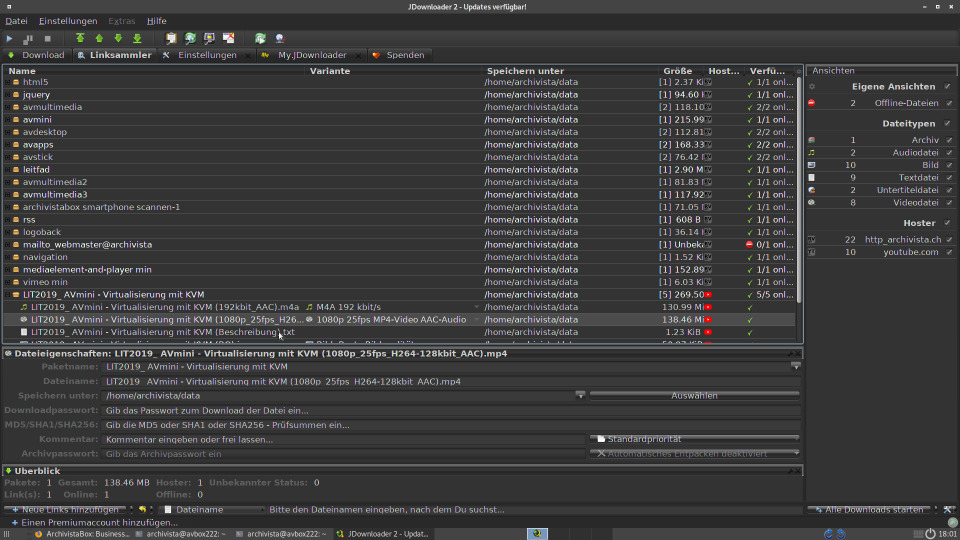Toggle the Hoster header checkbox
This screenshot has height=540, width=960.
coord(948,223)
